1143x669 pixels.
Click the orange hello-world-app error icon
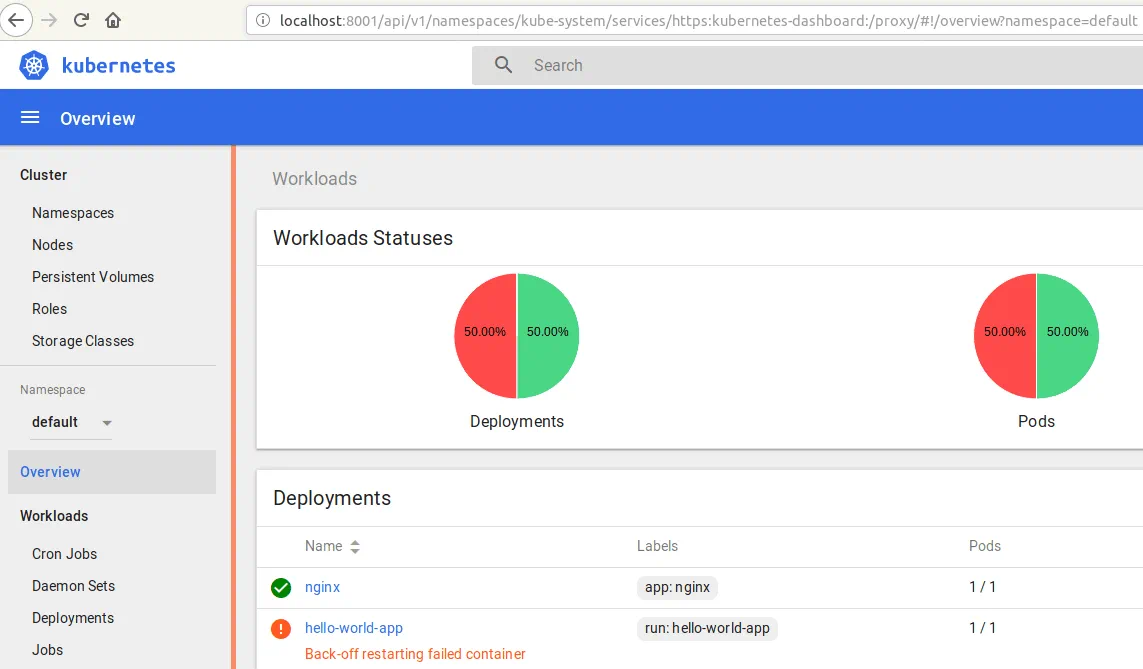(281, 629)
